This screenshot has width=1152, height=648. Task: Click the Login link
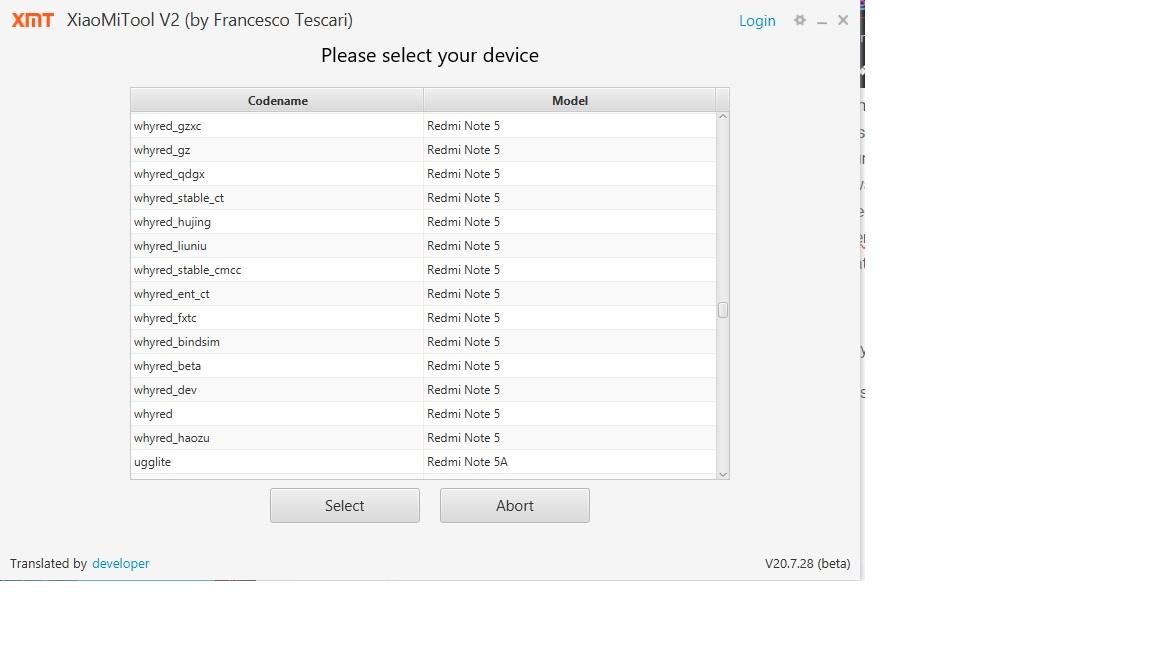click(757, 21)
